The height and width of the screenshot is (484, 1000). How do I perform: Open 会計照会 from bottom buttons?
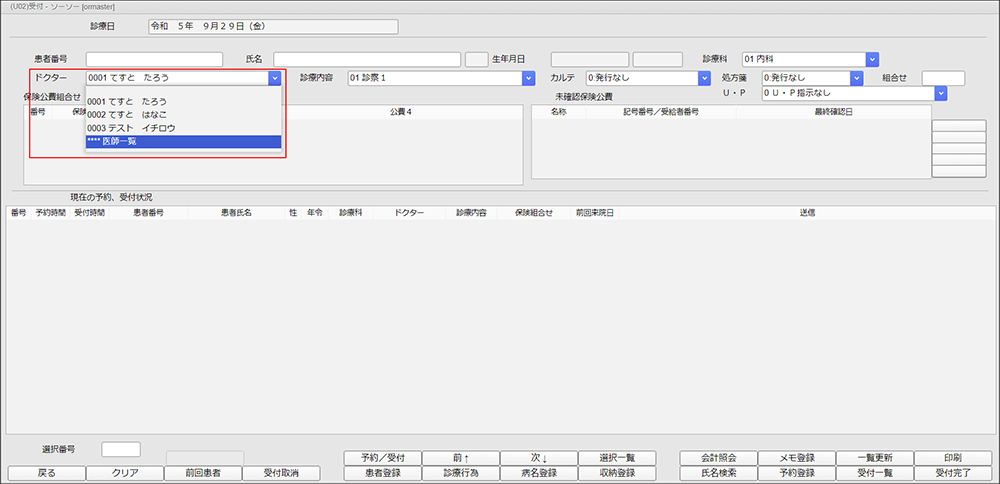(x=718, y=458)
